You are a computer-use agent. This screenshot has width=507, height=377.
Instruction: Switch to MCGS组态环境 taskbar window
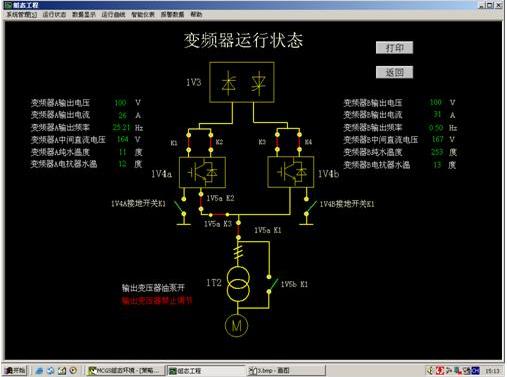[x=124, y=370]
